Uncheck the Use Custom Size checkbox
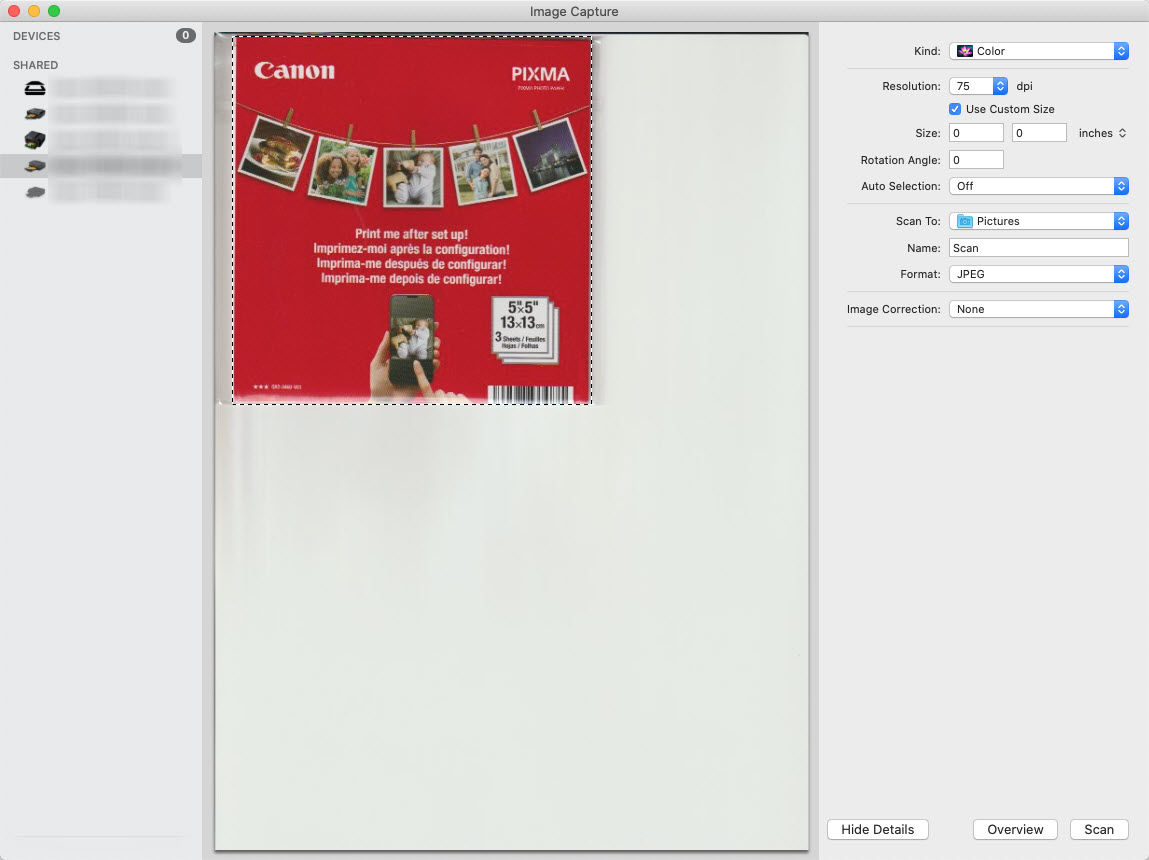Screen dimensions: 1149x860 pos(955,109)
